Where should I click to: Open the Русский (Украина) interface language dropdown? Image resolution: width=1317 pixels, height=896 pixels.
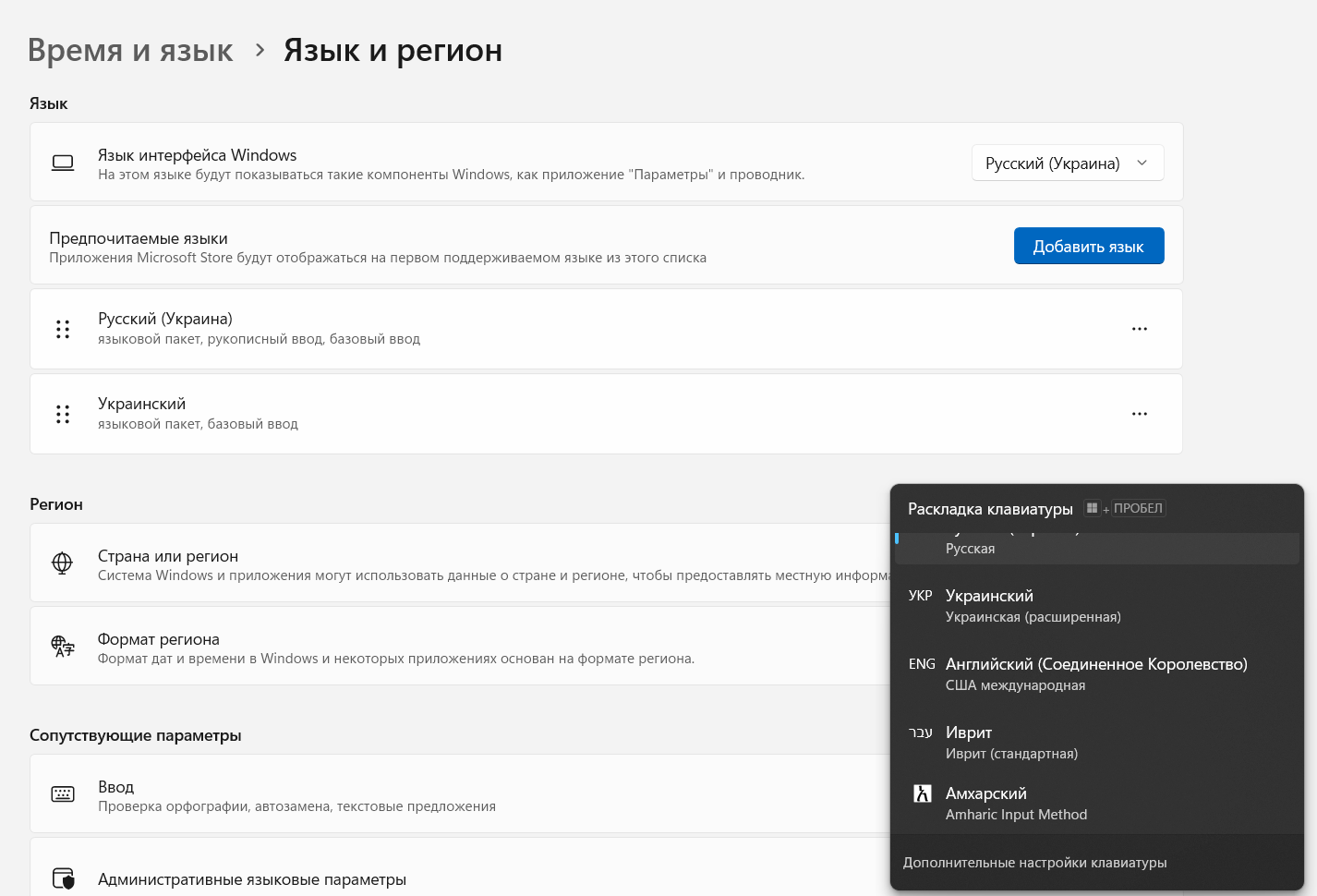[1068, 163]
